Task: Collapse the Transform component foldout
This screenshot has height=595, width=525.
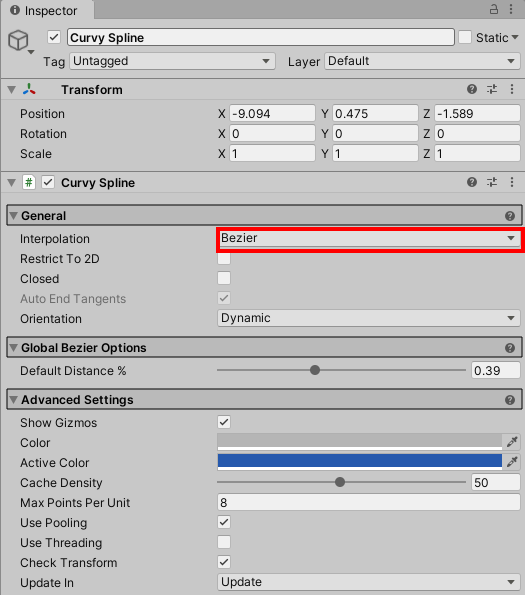Action: (12, 90)
